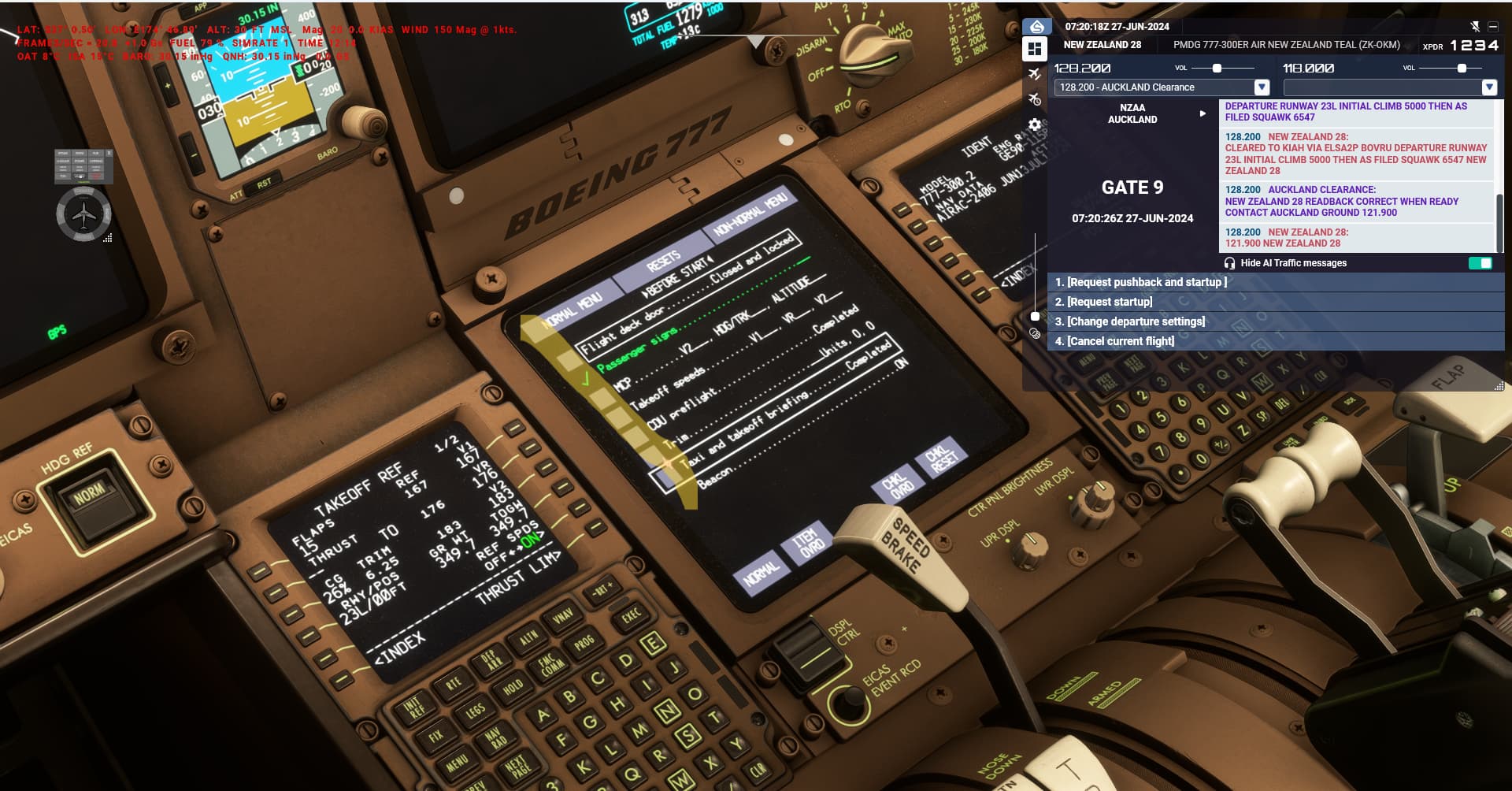Image resolution: width=1512 pixels, height=791 pixels.
Task: Click the globe icon below opacity slider
Action: point(1035,333)
